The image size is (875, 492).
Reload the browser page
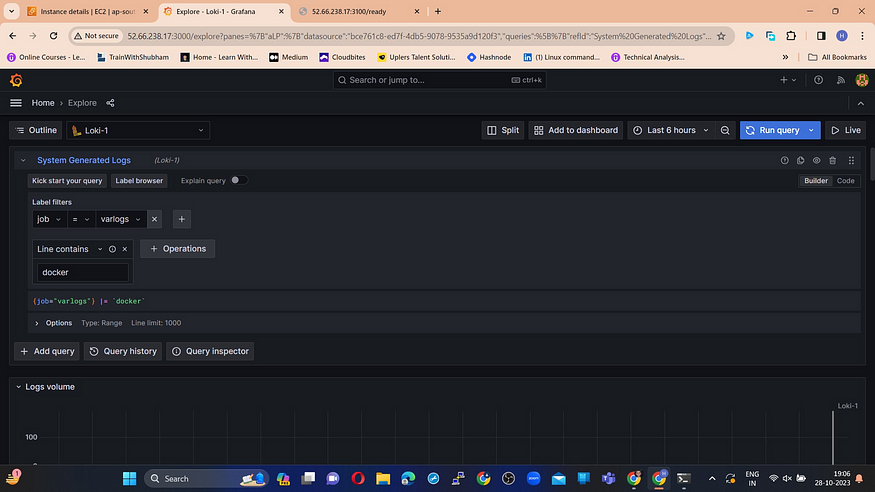(54, 36)
